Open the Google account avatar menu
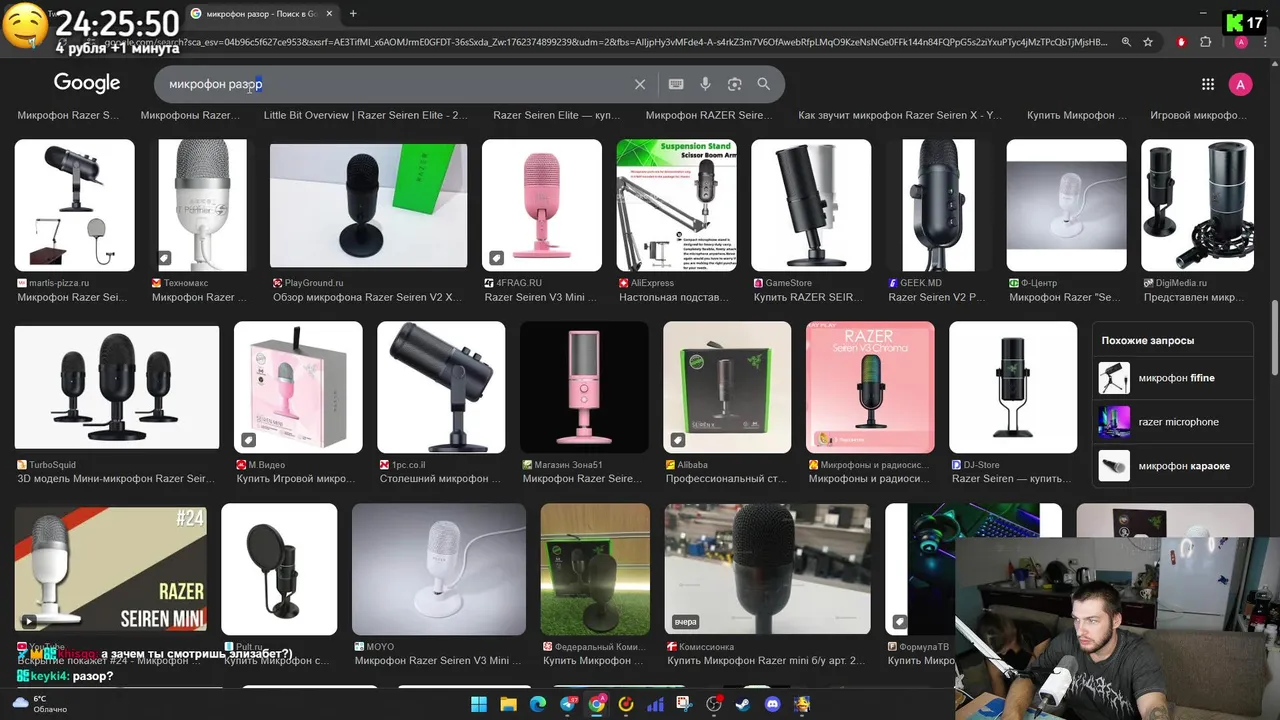 1240,84
